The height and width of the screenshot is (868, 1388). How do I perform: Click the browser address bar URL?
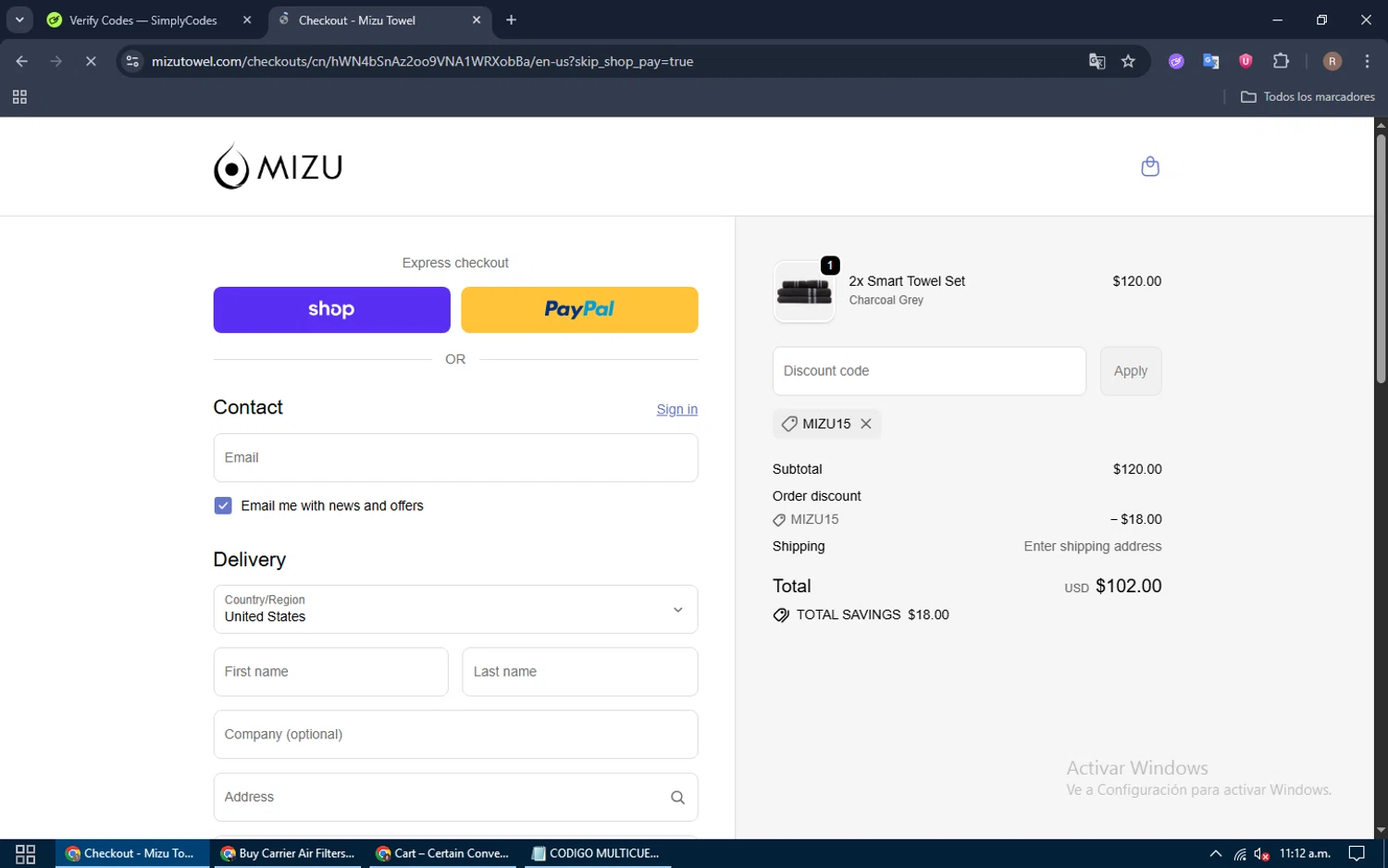point(423,61)
